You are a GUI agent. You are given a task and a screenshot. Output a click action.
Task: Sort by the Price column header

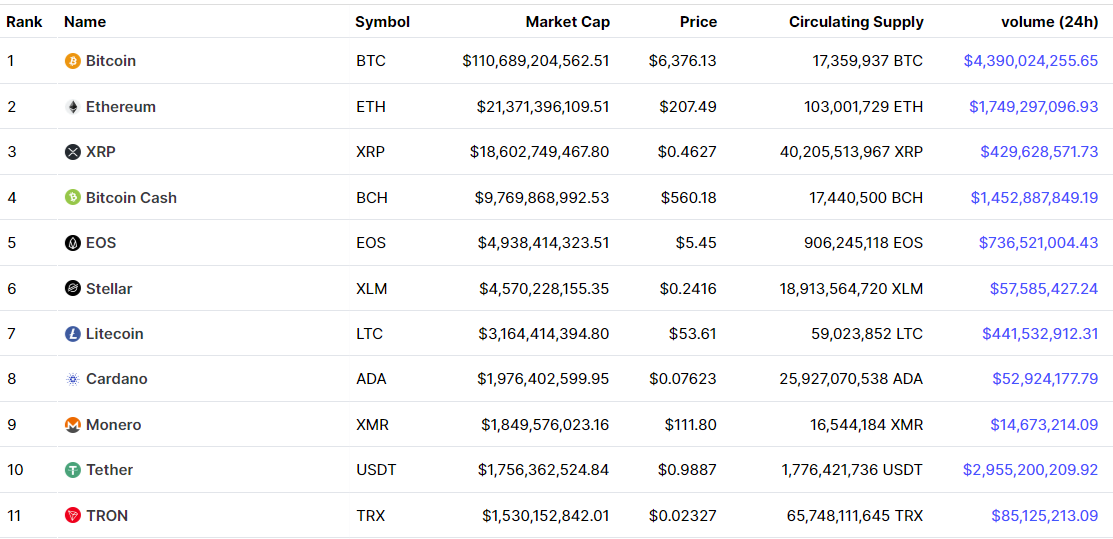(698, 22)
